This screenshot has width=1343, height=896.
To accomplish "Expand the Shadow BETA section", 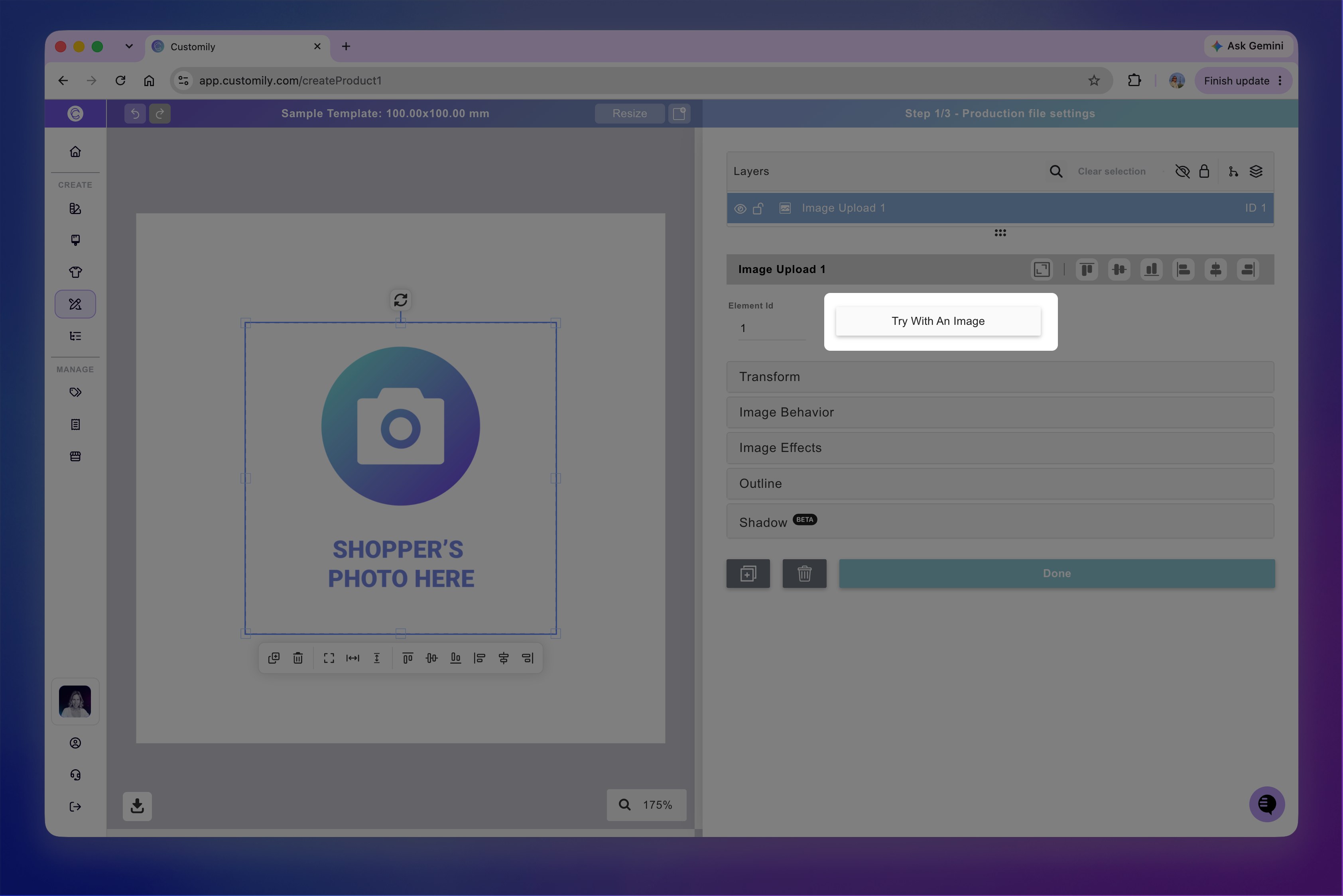I will pos(1000,521).
